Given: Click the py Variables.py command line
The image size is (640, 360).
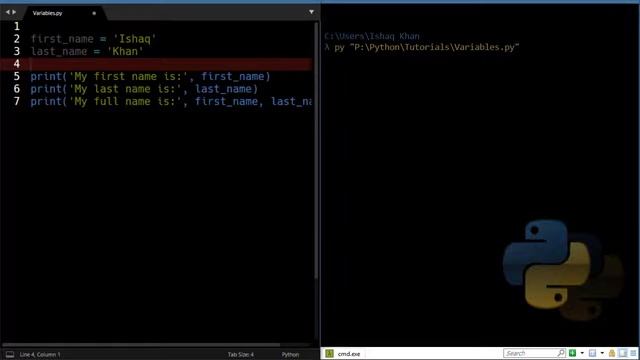Looking at the screenshot, I should (x=427, y=47).
